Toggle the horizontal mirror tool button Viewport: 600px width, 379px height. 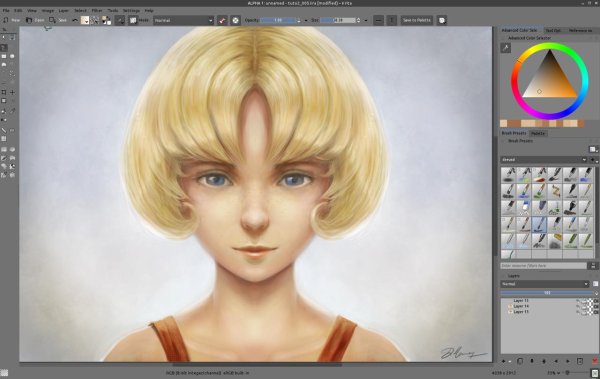(x=378, y=20)
